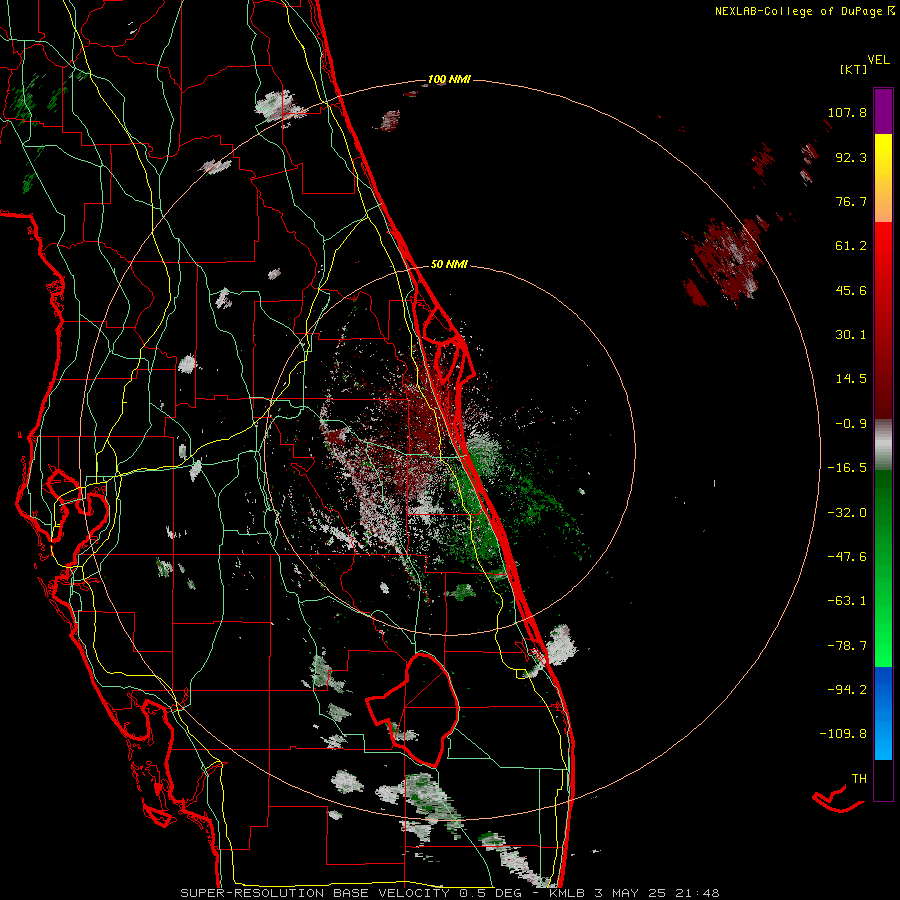Click the 50 NMI range ring label
Image resolution: width=900 pixels, height=900 pixels.
pos(449,264)
